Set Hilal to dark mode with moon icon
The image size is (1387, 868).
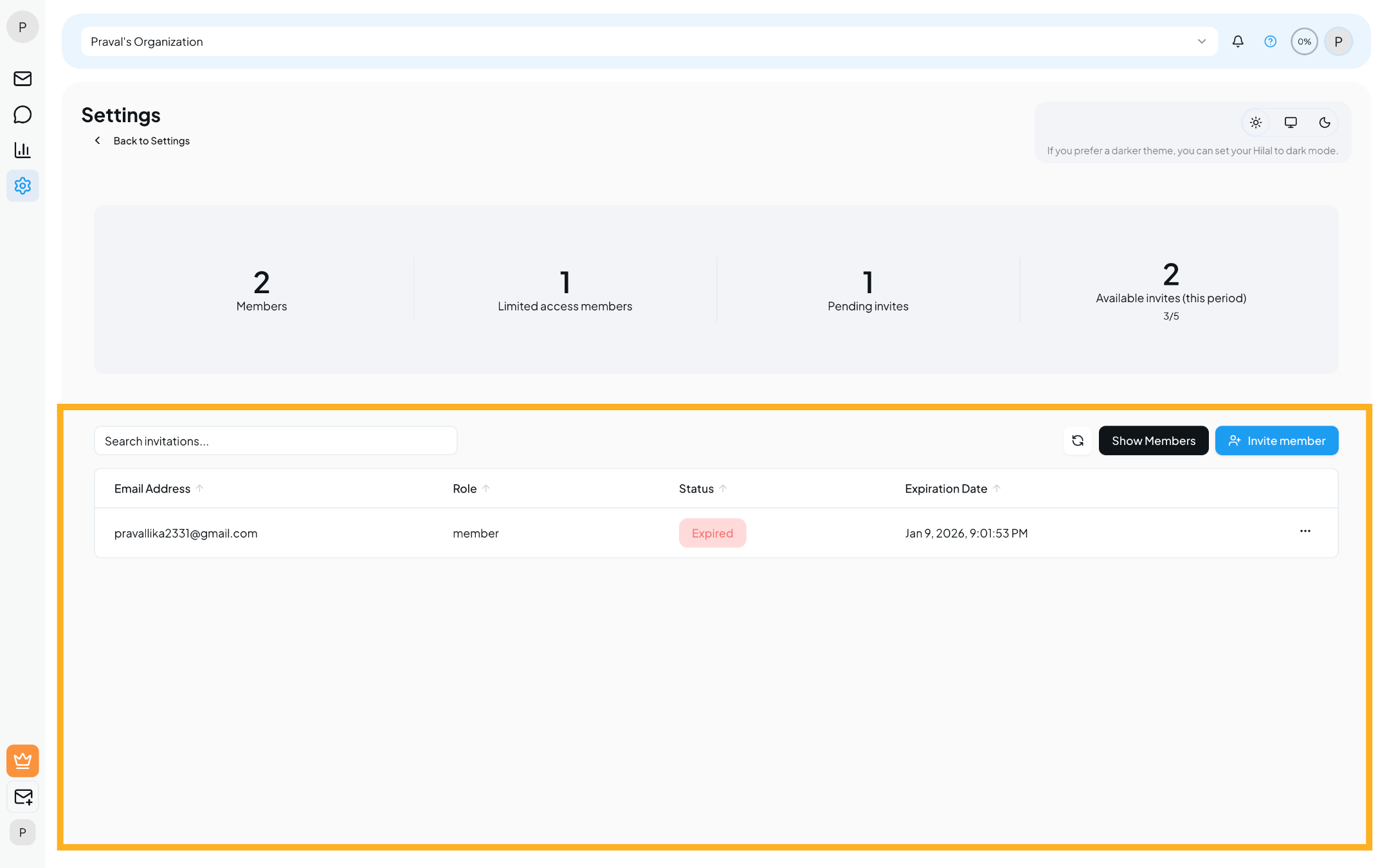click(x=1325, y=122)
